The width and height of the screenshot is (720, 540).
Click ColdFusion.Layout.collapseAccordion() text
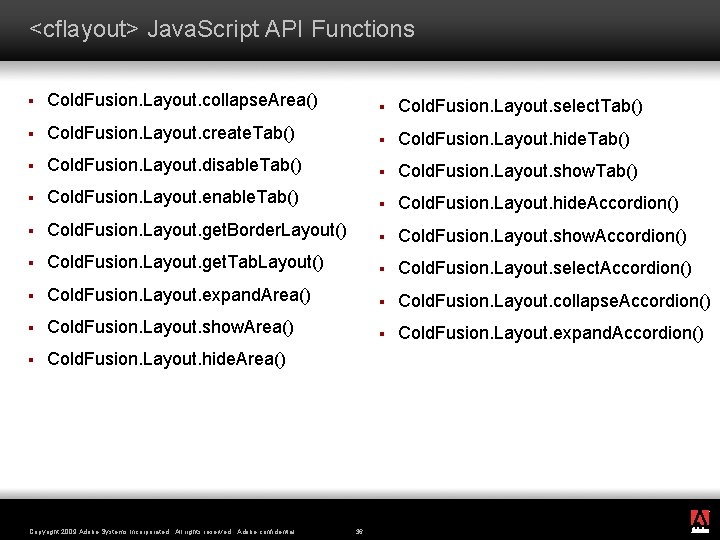(x=554, y=301)
